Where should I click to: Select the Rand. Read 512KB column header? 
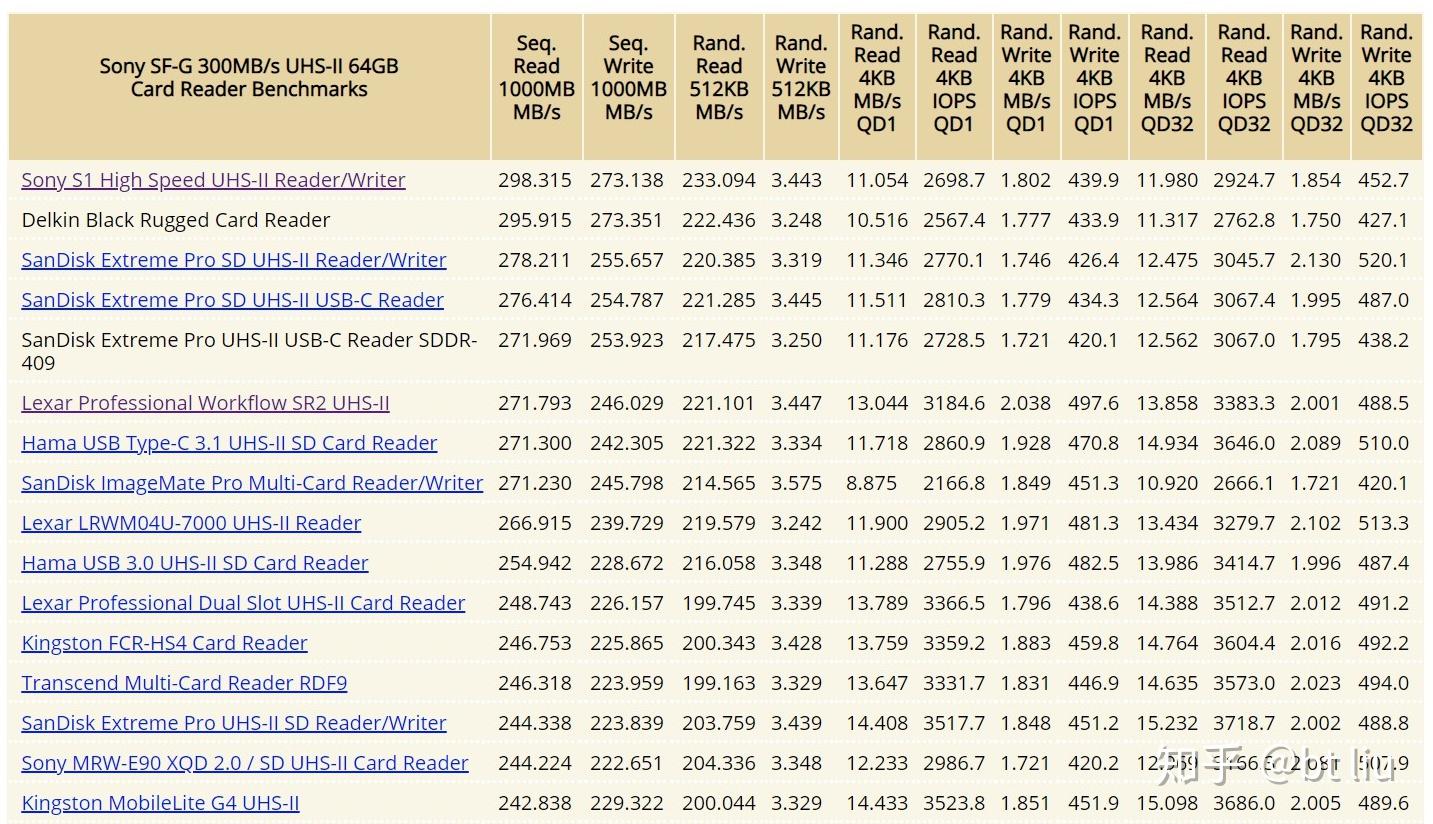tap(719, 78)
